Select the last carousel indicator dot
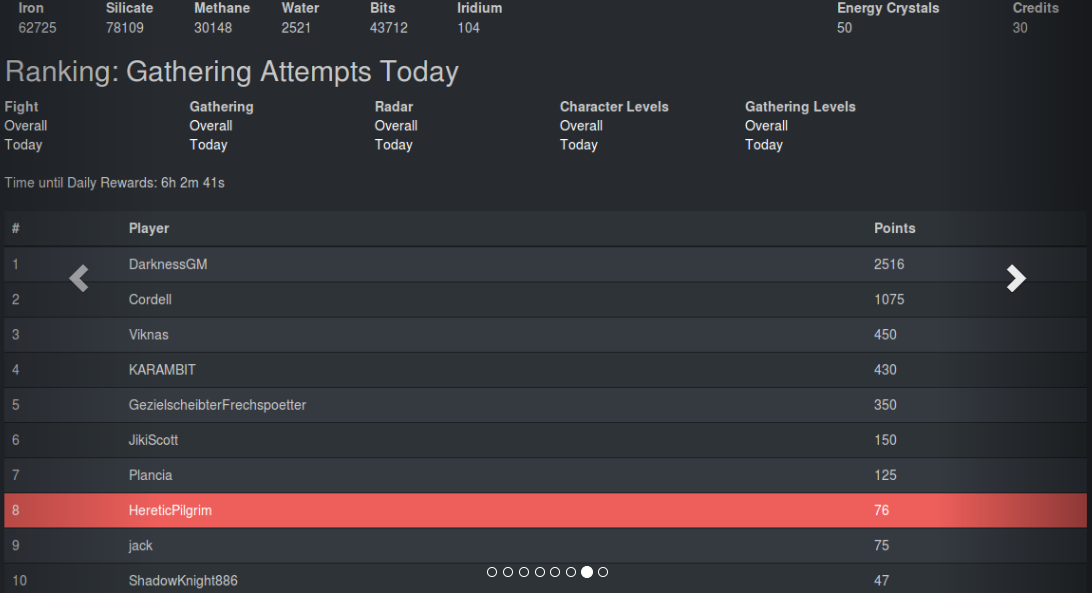This screenshot has height=593, width=1092. tap(603, 572)
